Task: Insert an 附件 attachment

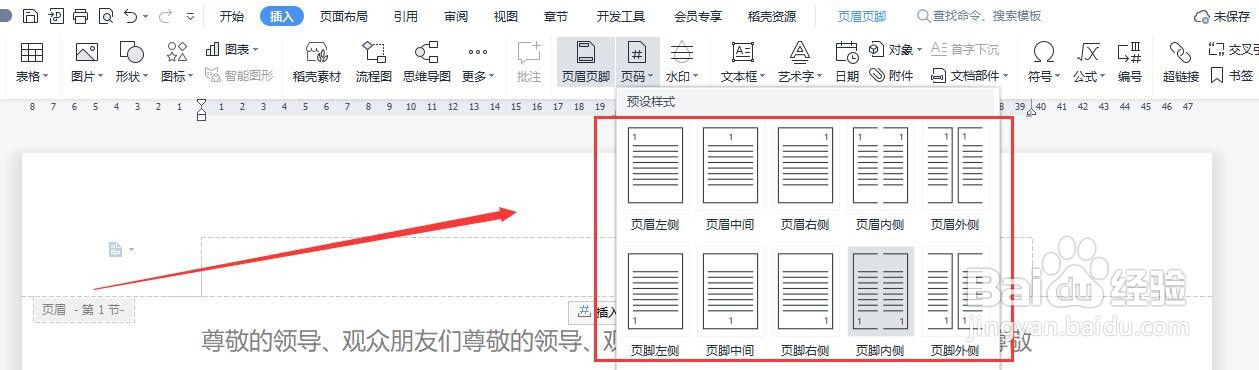Action: tap(890, 75)
